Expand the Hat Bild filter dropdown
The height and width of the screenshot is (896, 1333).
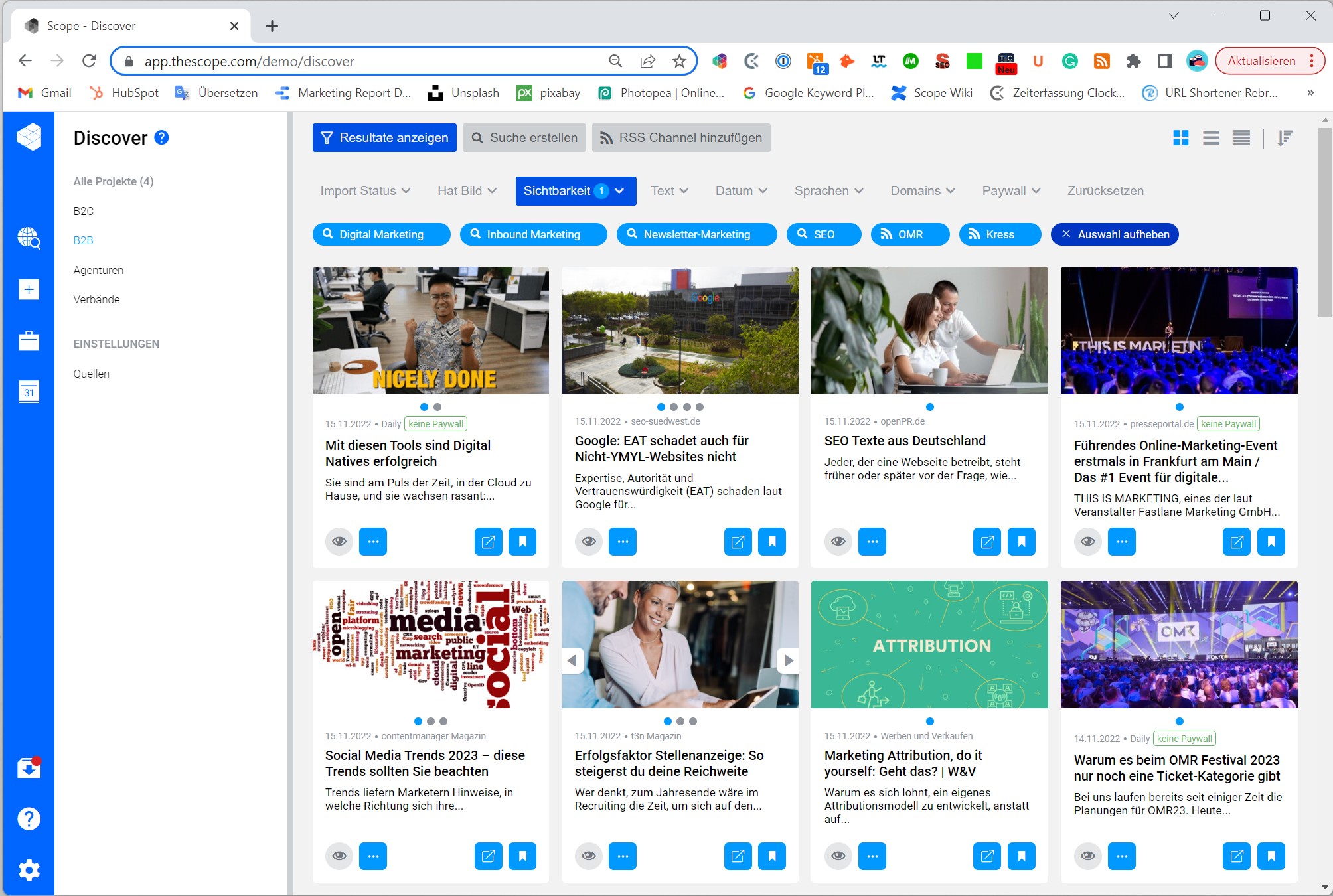(x=467, y=191)
